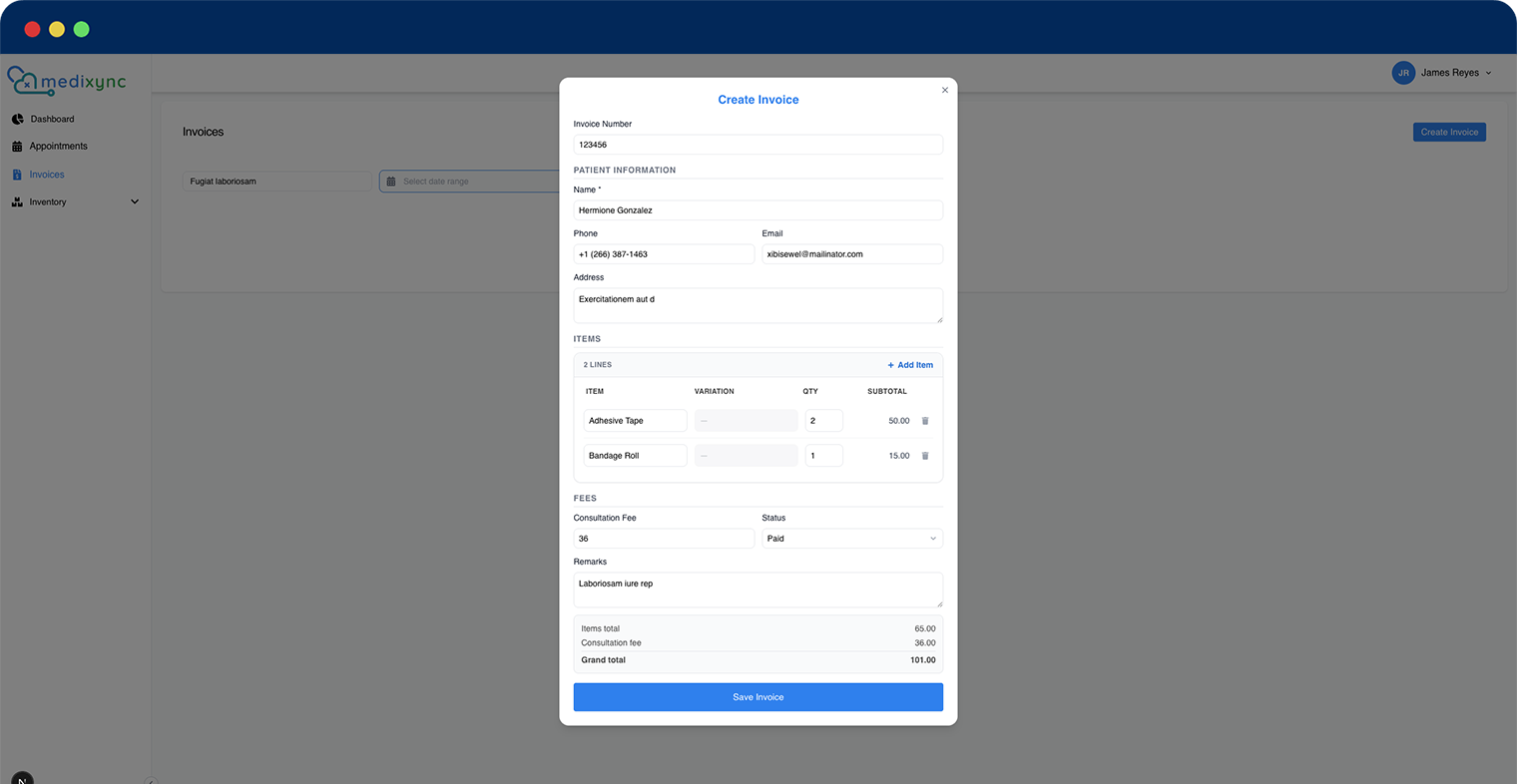Click the Dashboard pie chart icon

click(x=17, y=119)
